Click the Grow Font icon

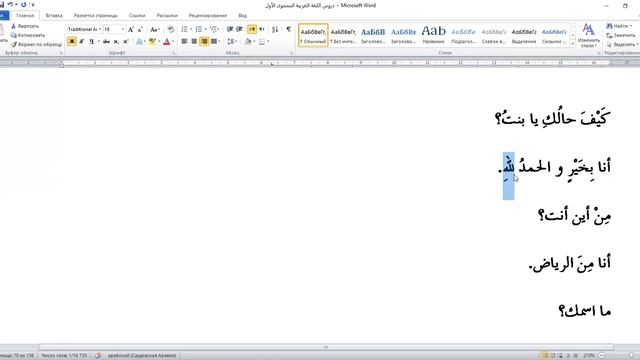(x=131, y=29)
